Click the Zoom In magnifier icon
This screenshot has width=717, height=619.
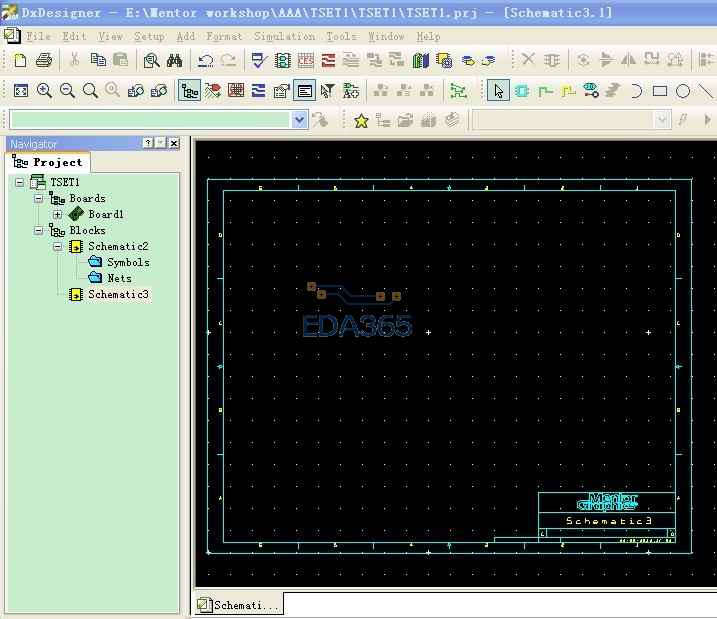coord(44,91)
